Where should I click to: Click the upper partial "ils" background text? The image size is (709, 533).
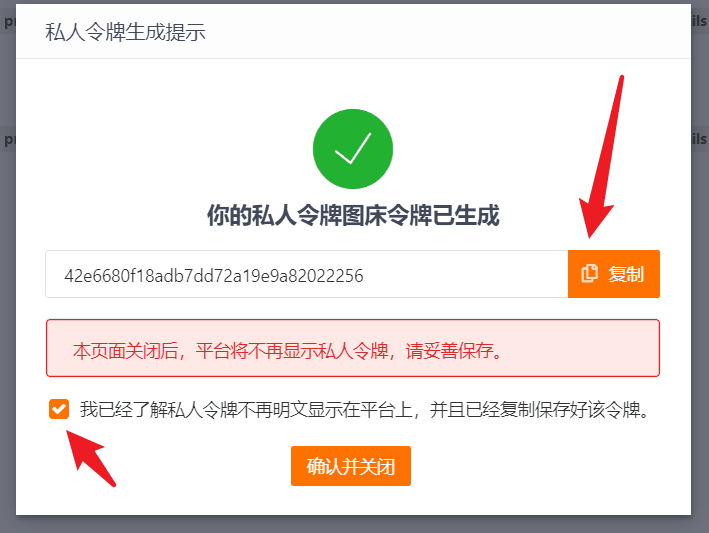[699, 20]
